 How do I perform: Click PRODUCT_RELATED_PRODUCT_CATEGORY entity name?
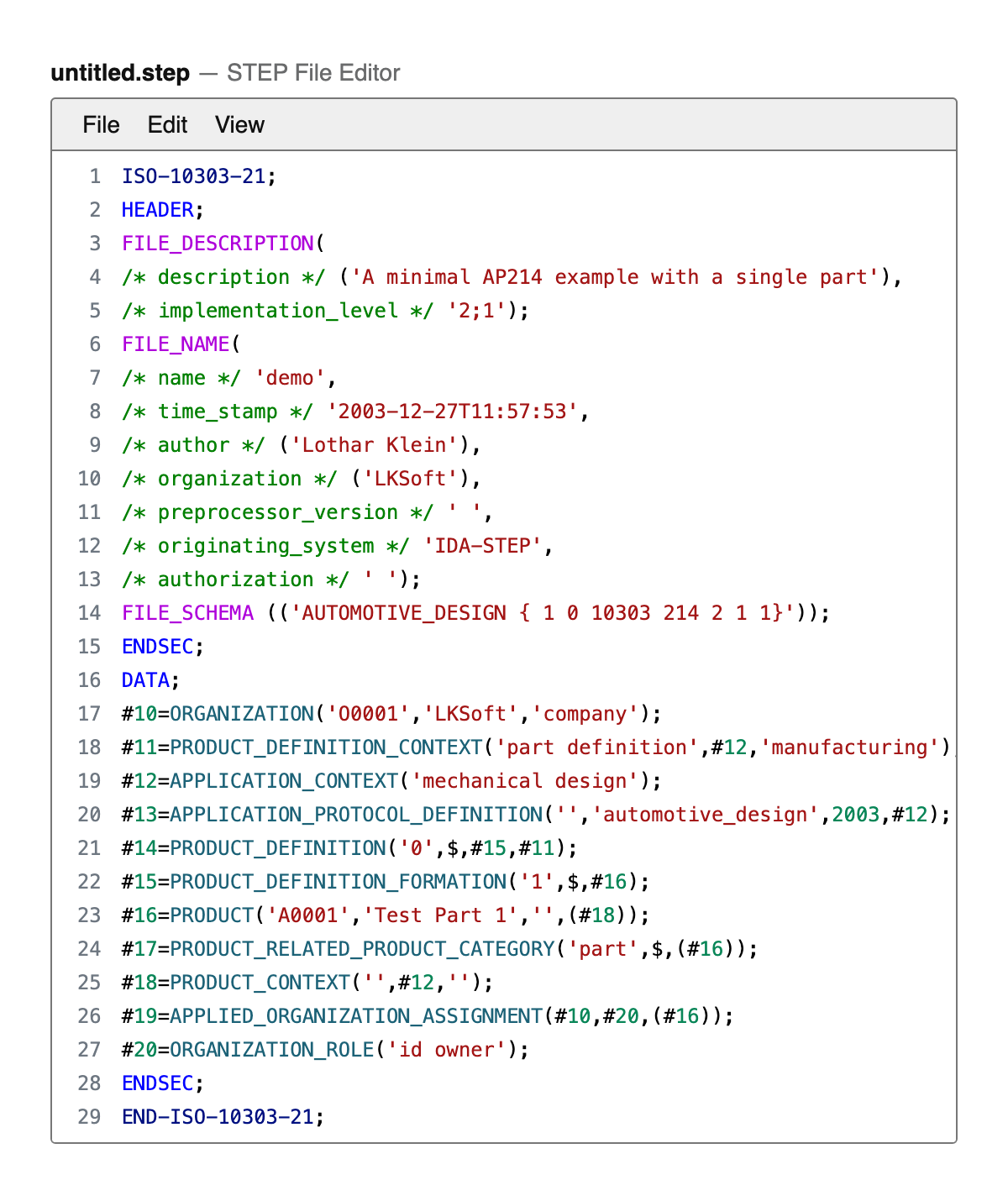362,949
